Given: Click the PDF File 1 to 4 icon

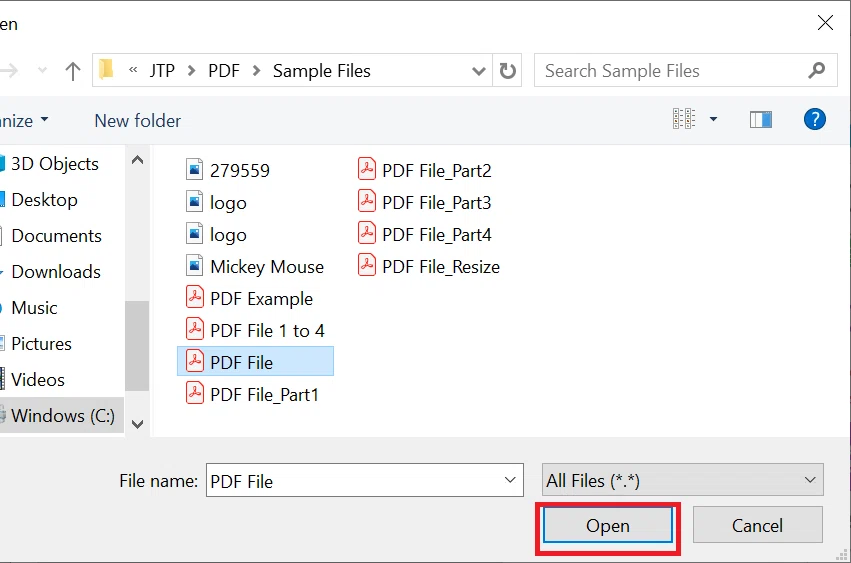Looking at the screenshot, I should coord(195,330).
